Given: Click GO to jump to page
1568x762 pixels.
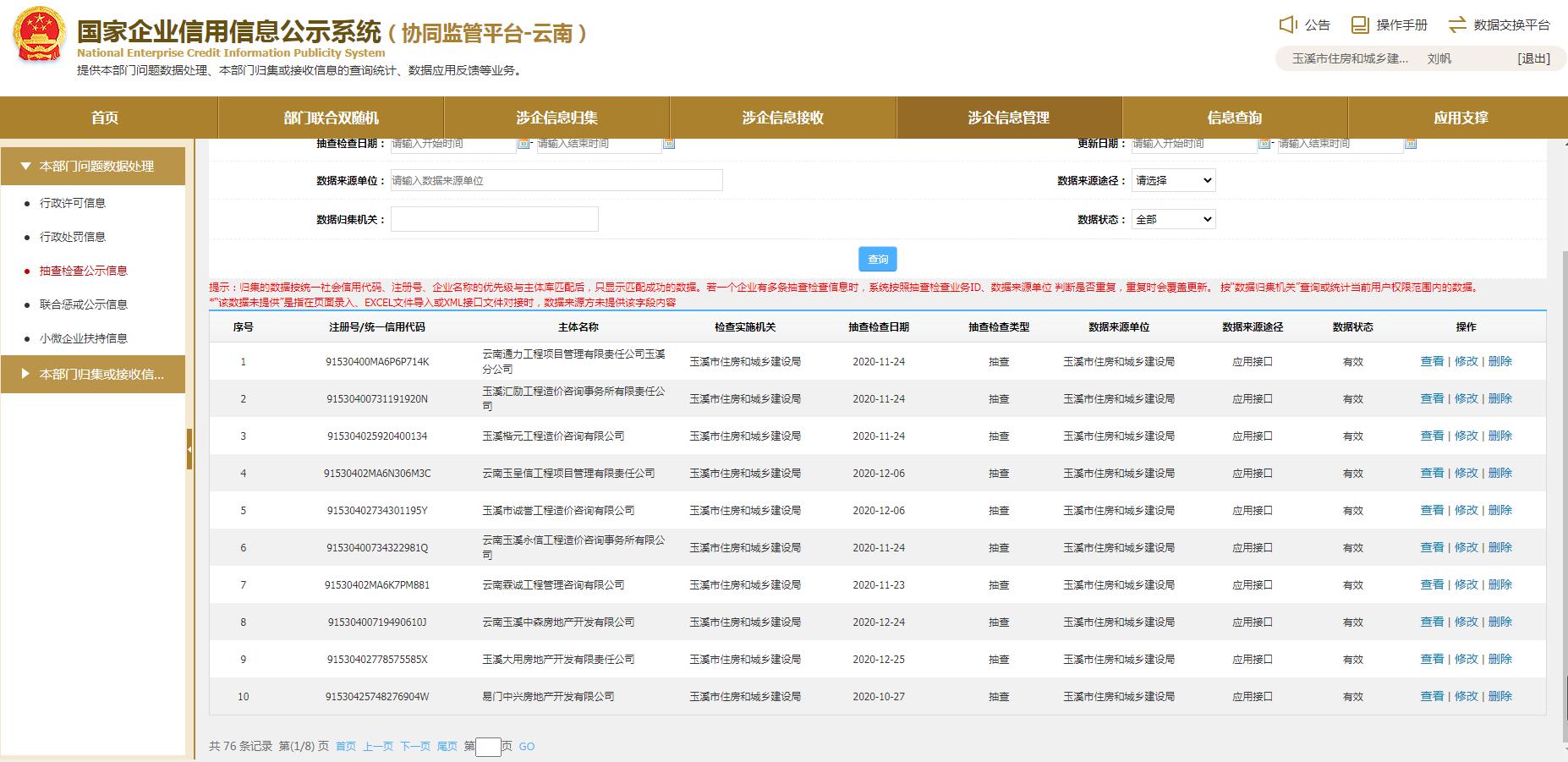Looking at the screenshot, I should pyautogui.click(x=527, y=746).
